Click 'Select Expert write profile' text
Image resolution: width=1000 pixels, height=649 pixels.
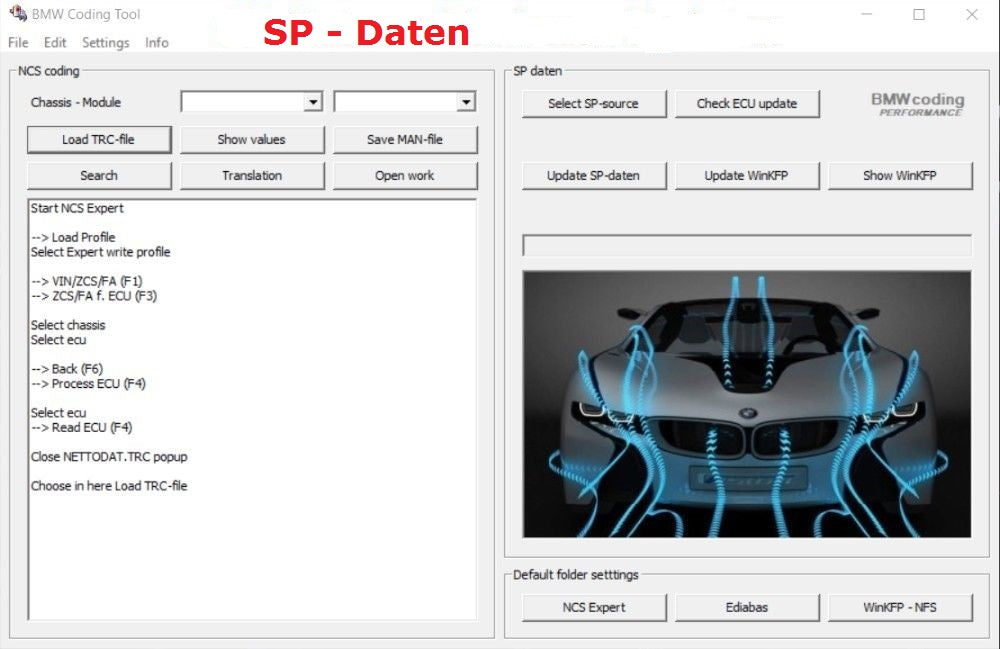[x=101, y=252]
